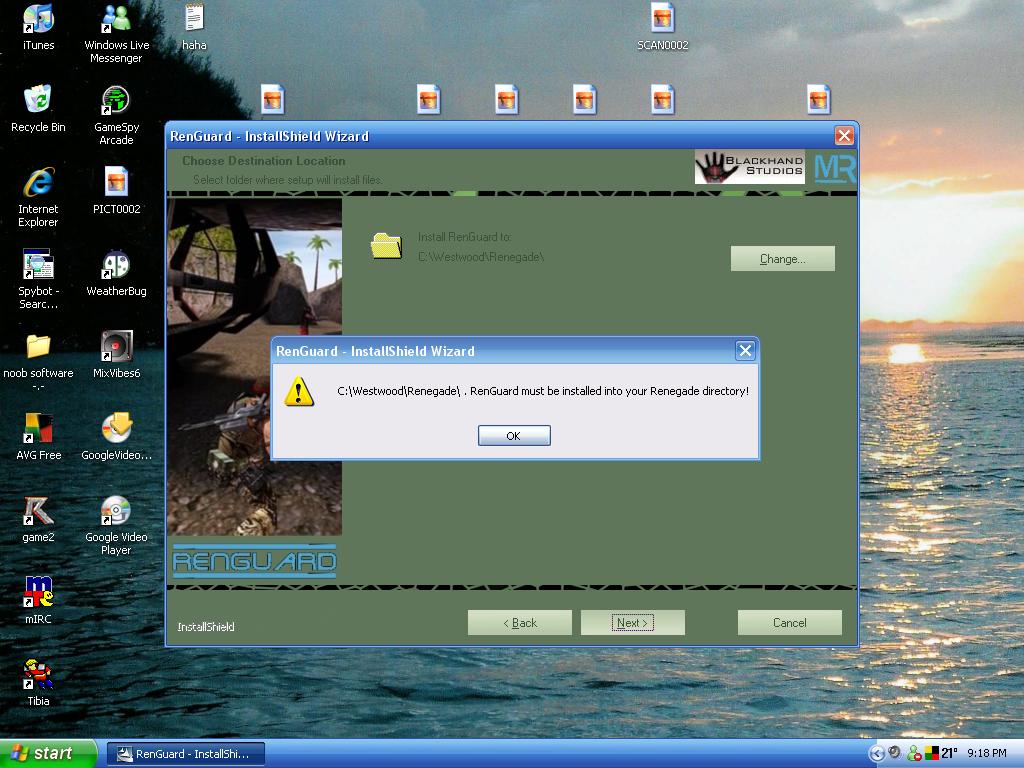This screenshot has width=1024, height=768.
Task: Select the Recycle Bin icon
Action: pyautogui.click(x=38, y=101)
